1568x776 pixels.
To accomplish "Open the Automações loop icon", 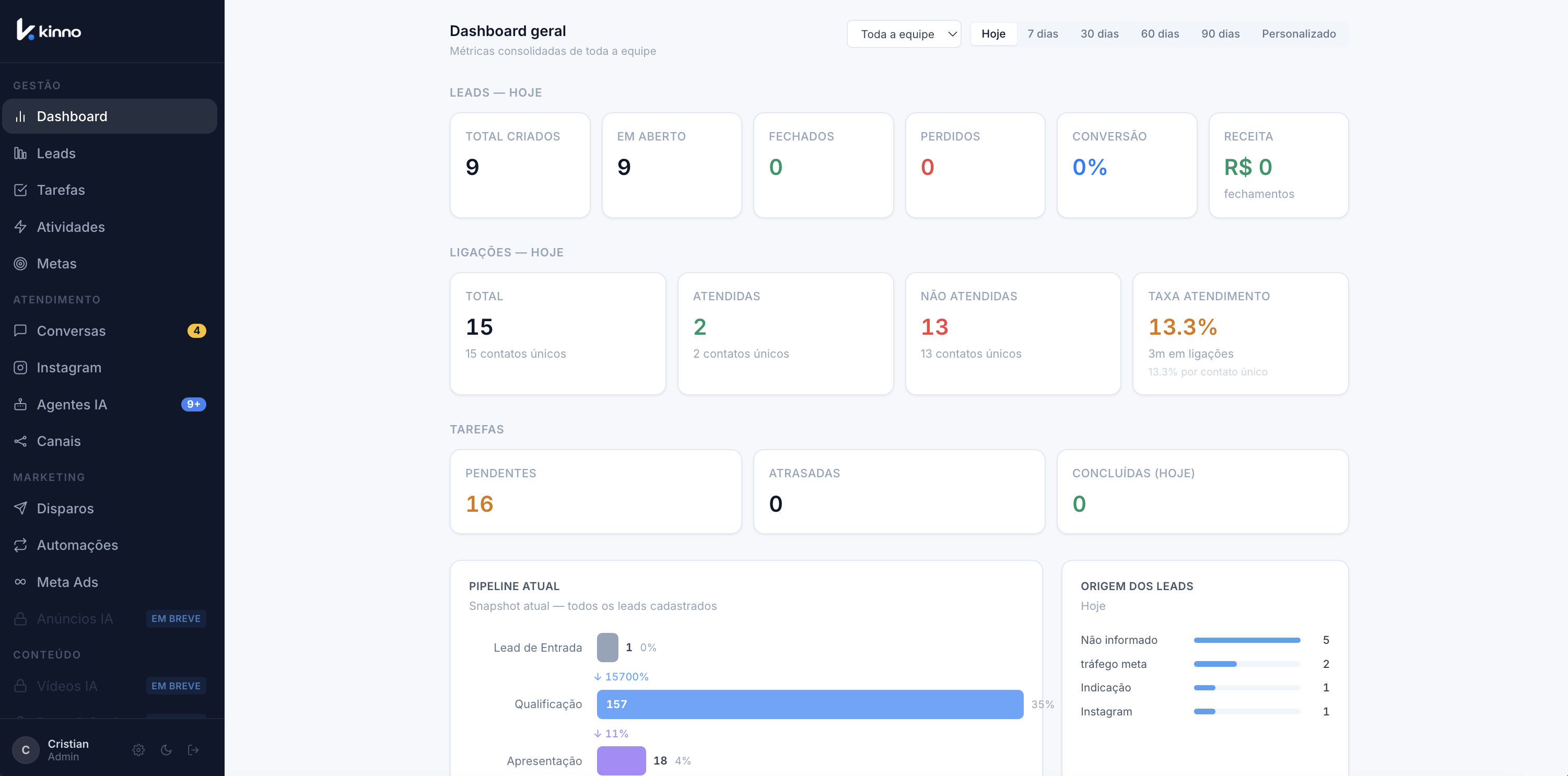I will (20, 545).
